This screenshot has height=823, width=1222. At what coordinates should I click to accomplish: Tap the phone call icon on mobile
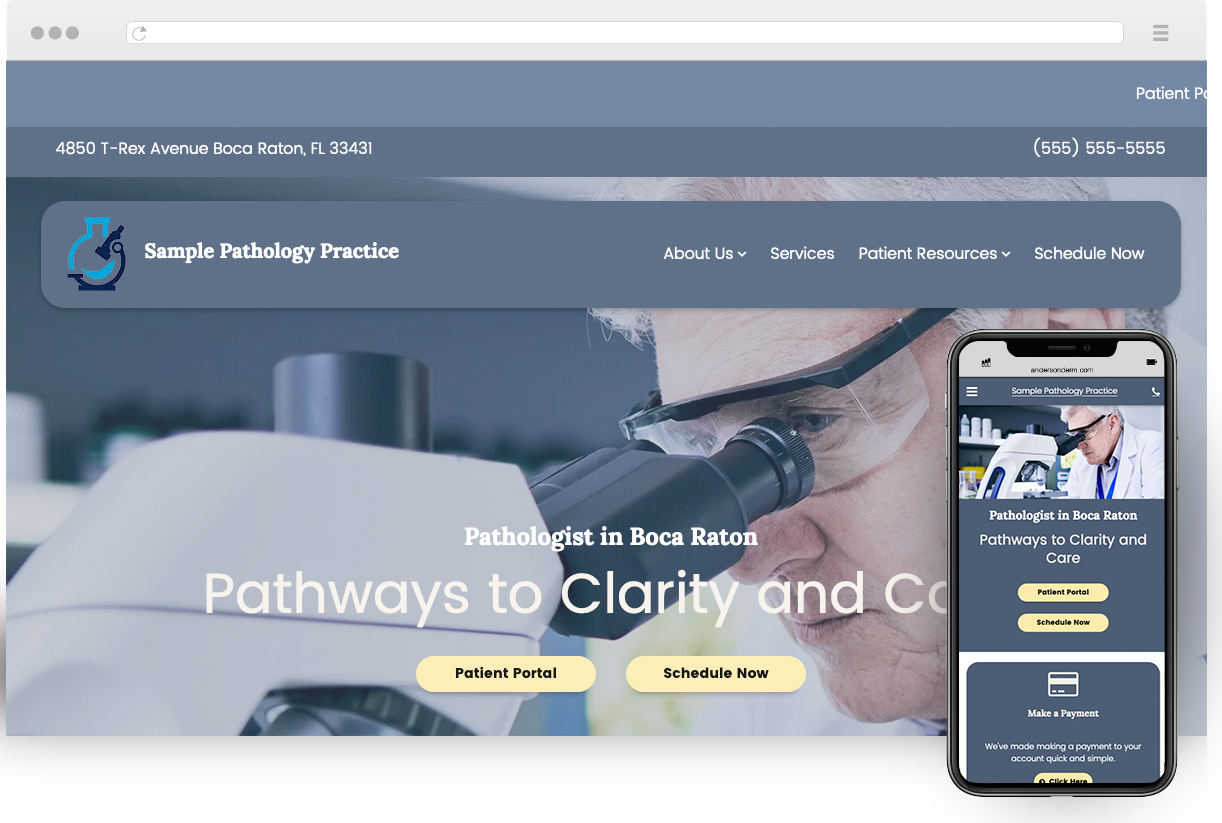[x=1156, y=392]
